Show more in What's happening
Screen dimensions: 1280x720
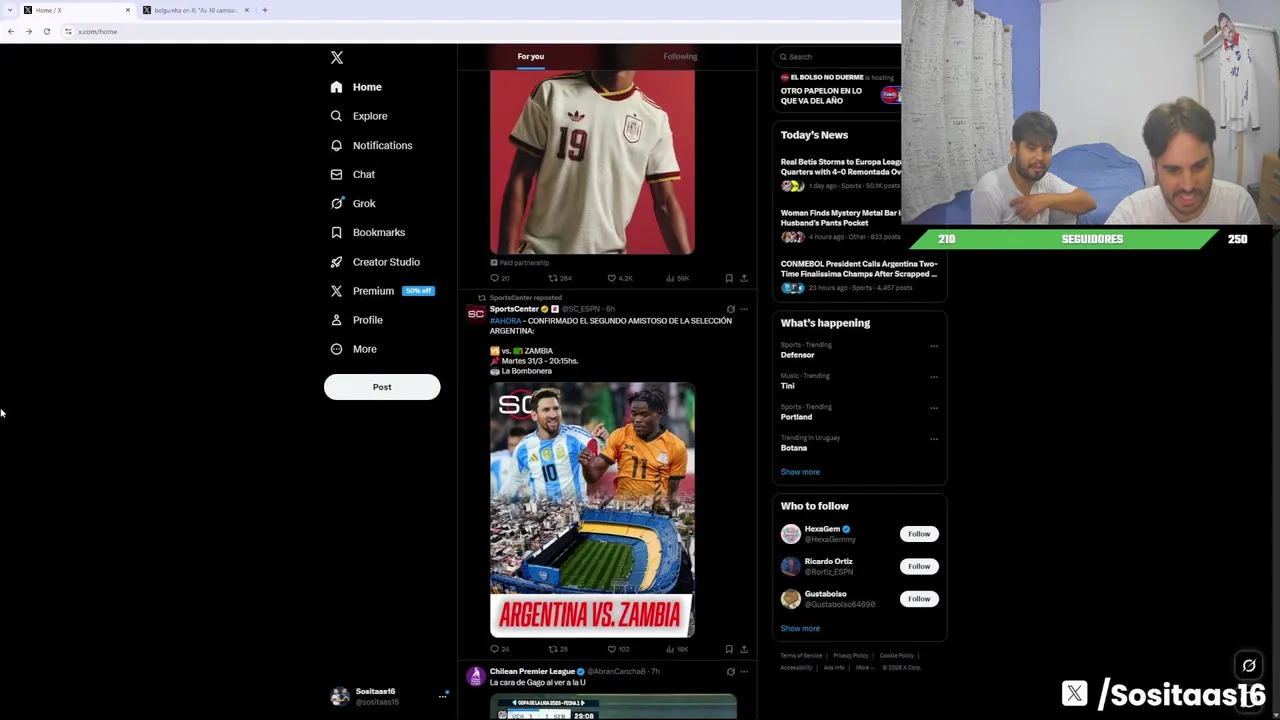click(800, 472)
